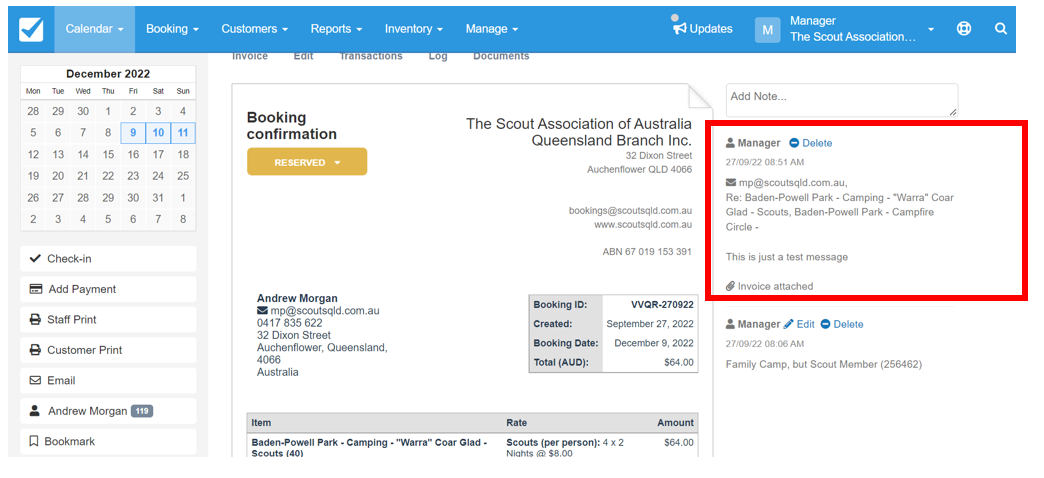This screenshot has height=478, width=1044.
Task: Open the Reports dropdown
Action: click(x=336, y=29)
